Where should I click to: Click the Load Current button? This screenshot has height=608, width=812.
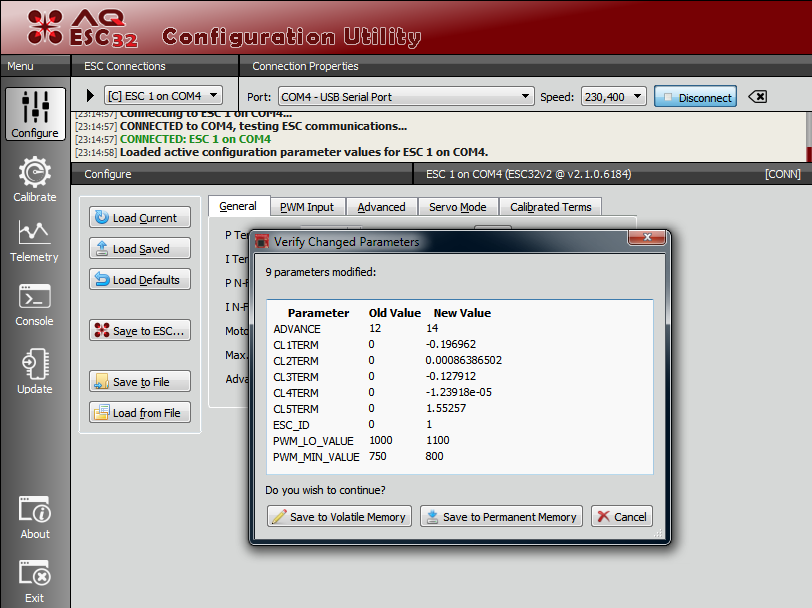(140, 218)
